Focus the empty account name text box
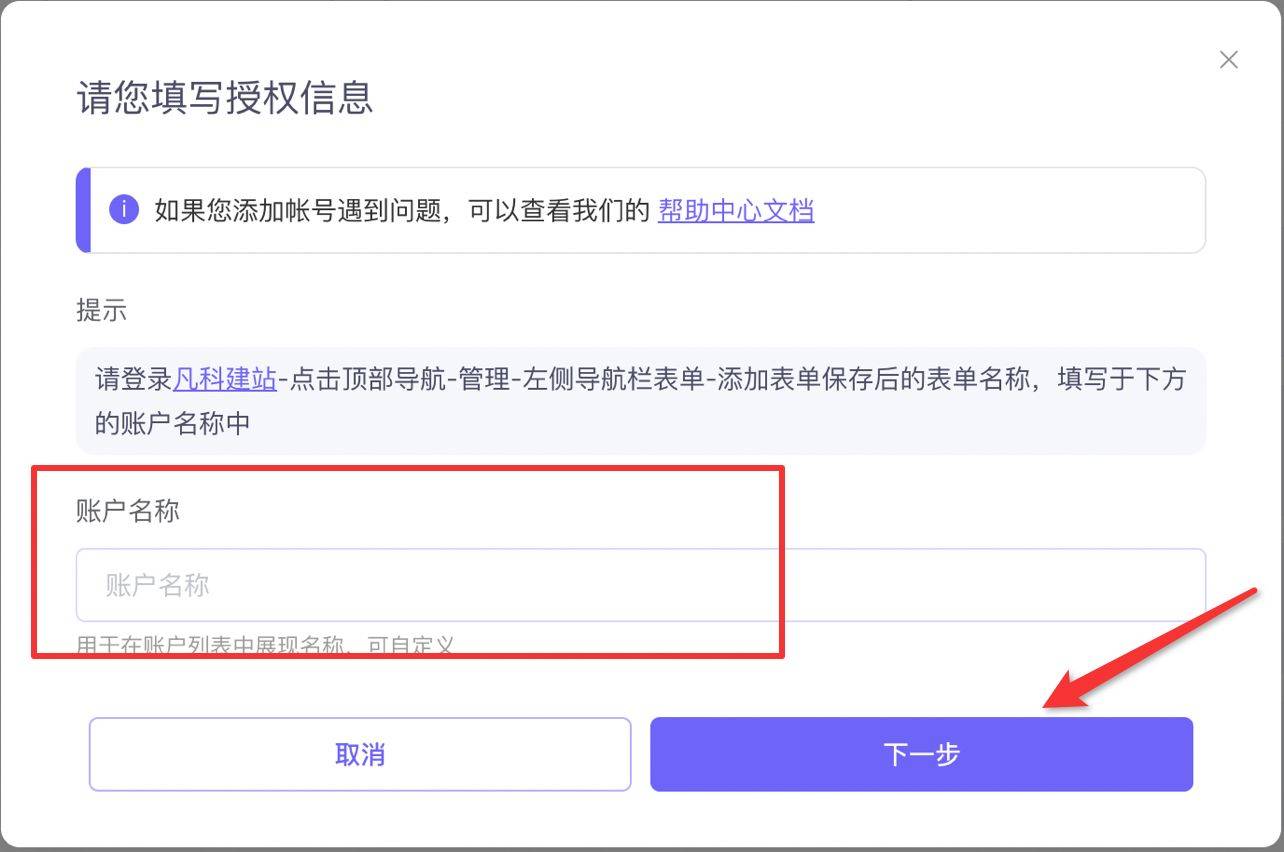Viewport: 1284px width, 852px height. [x=640, y=584]
